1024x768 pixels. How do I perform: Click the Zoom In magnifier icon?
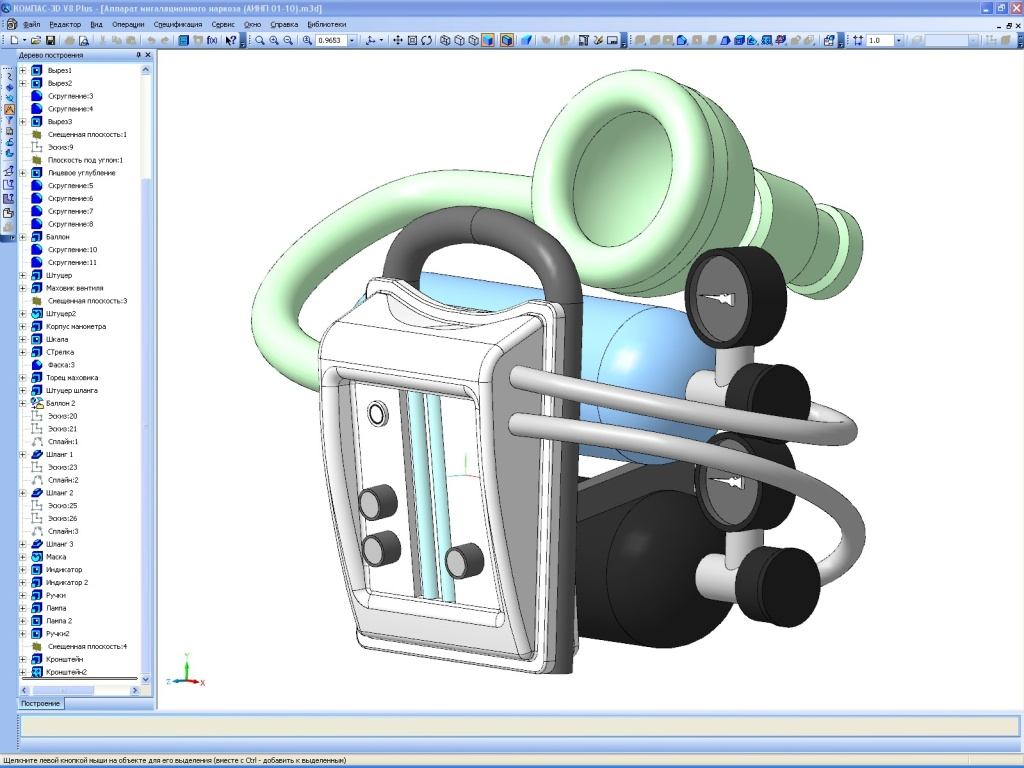274,41
